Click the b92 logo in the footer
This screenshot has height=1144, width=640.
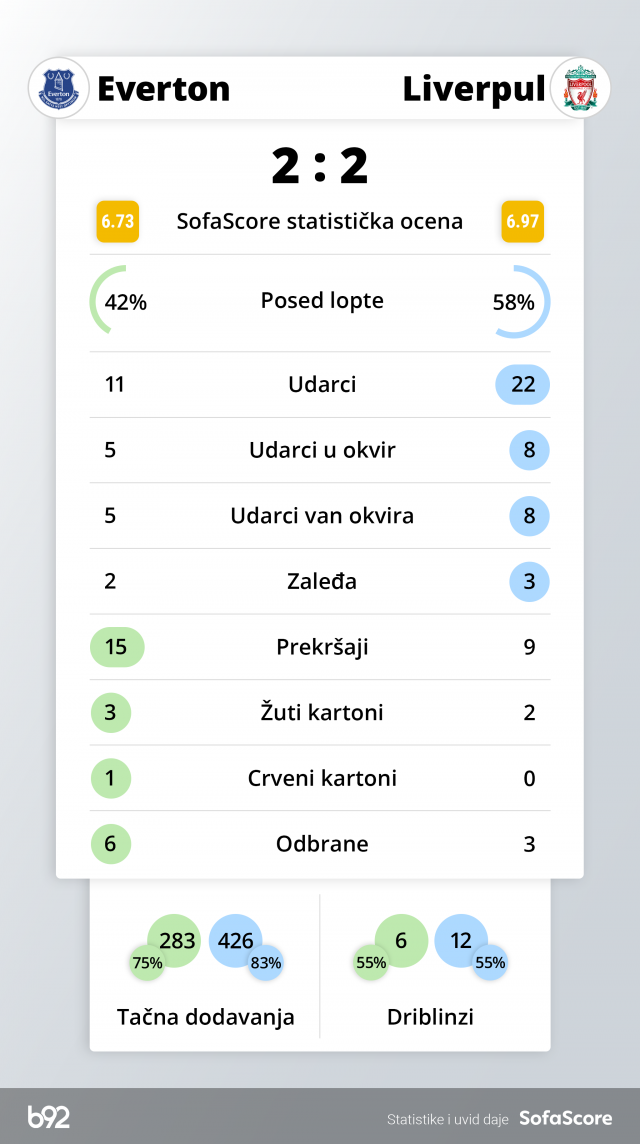tap(49, 1117)
